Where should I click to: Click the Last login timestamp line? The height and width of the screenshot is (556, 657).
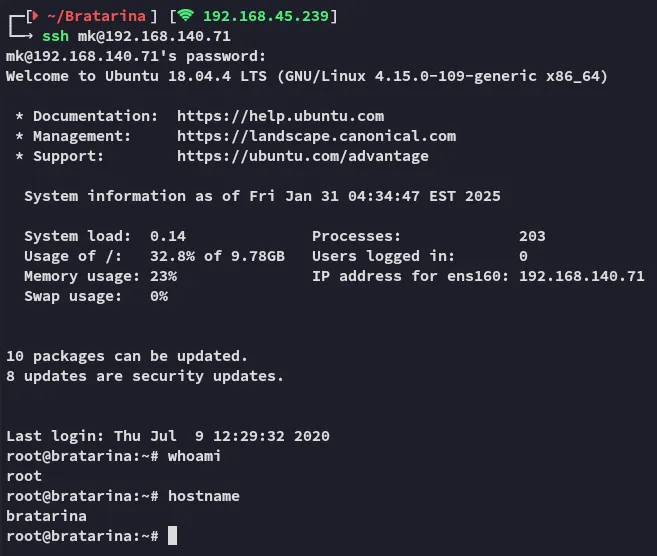[168, 436]
